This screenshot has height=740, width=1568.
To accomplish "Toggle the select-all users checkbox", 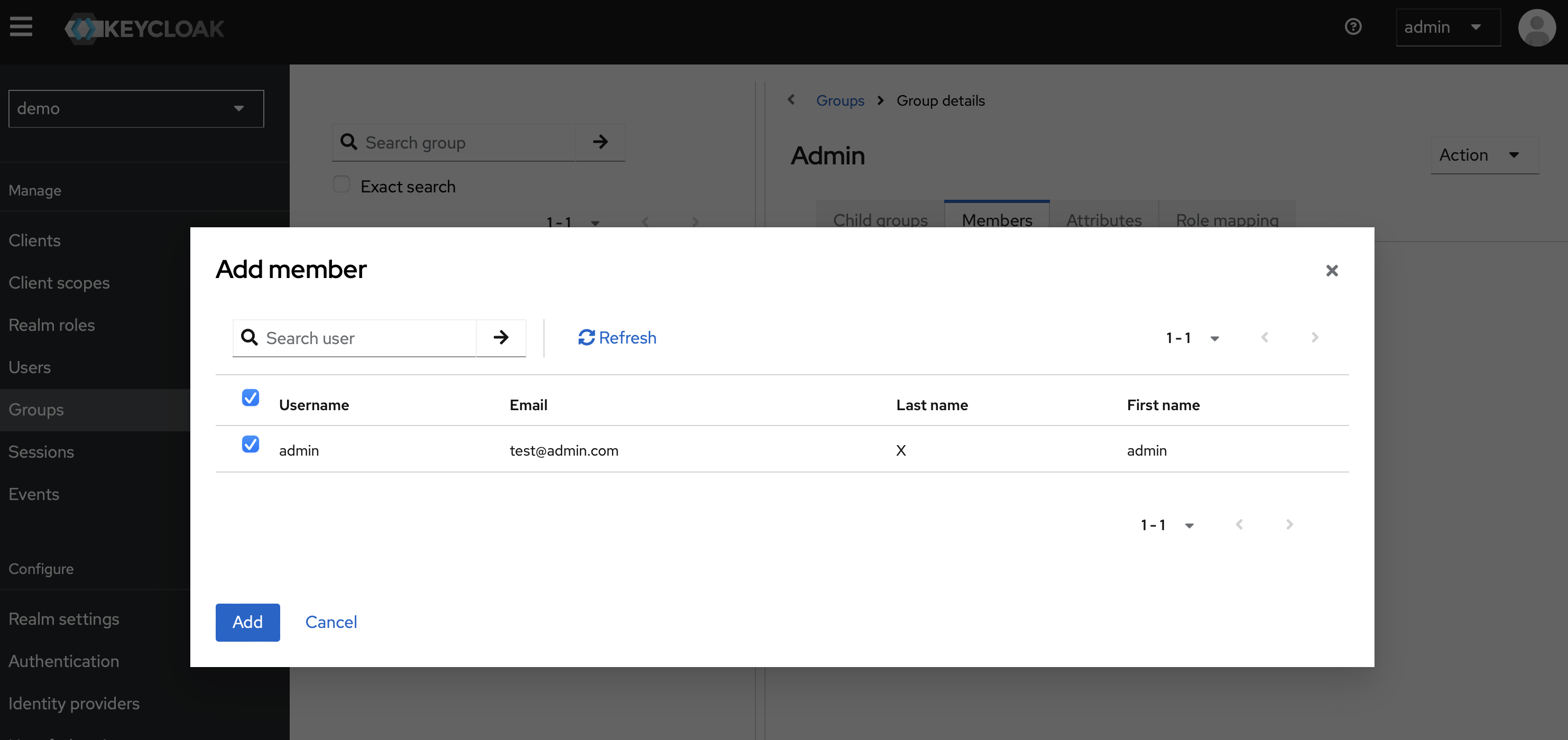I will click(x=250, y=398).
